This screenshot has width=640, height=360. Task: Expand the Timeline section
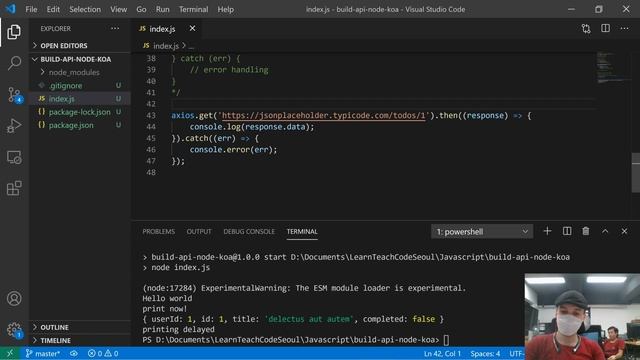(80, 340)
